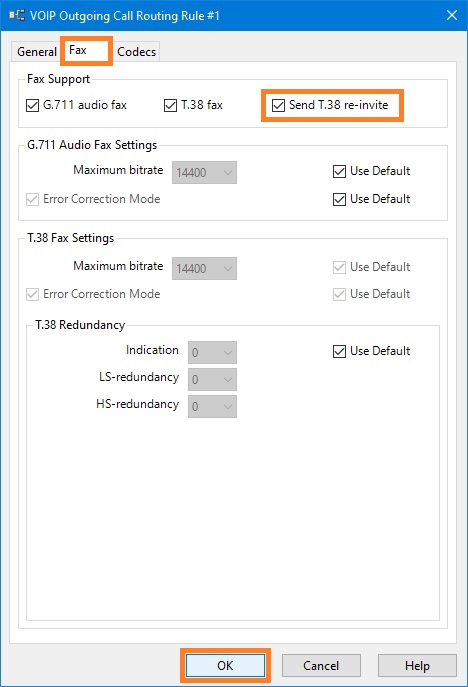
Task: Toggle T.38 Error Correction Mode checkbox
Action: [x=32, y=294]
